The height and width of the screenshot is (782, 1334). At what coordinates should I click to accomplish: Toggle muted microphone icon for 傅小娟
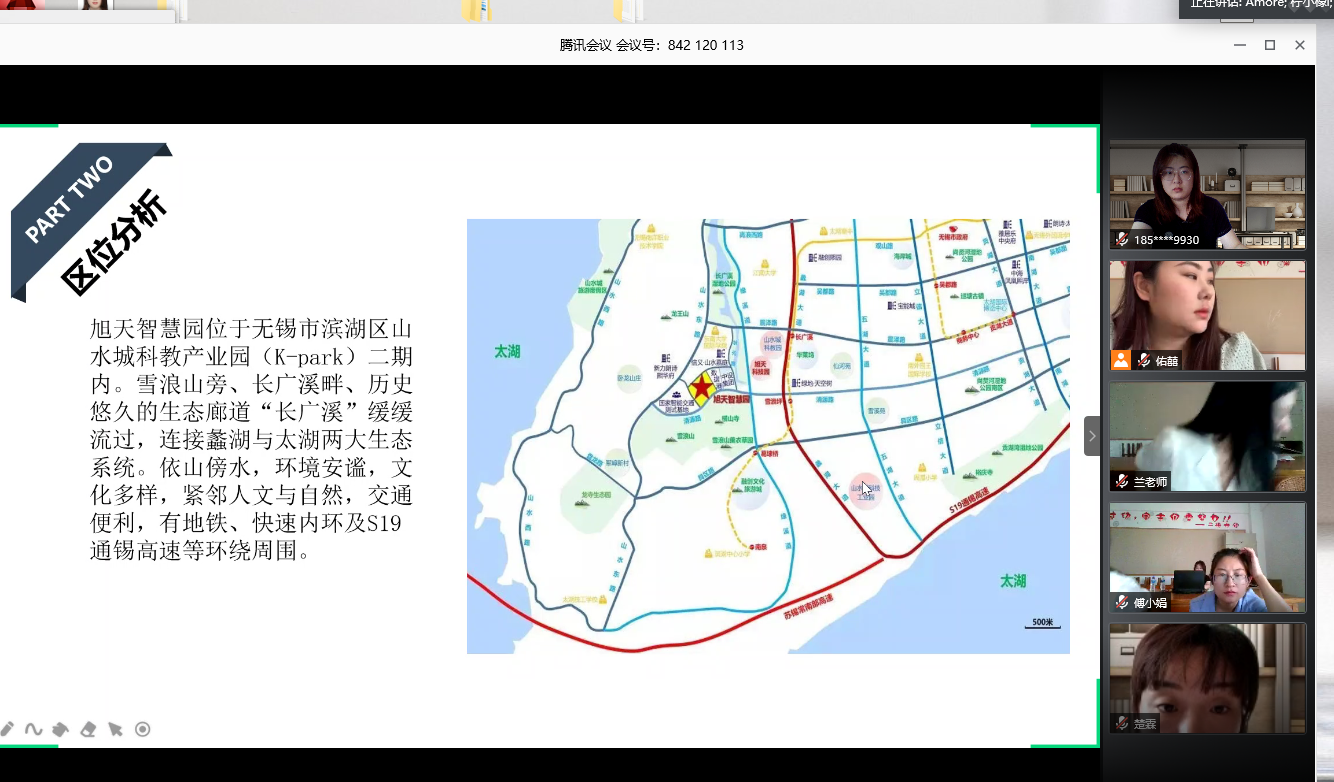coord(1123,603)
